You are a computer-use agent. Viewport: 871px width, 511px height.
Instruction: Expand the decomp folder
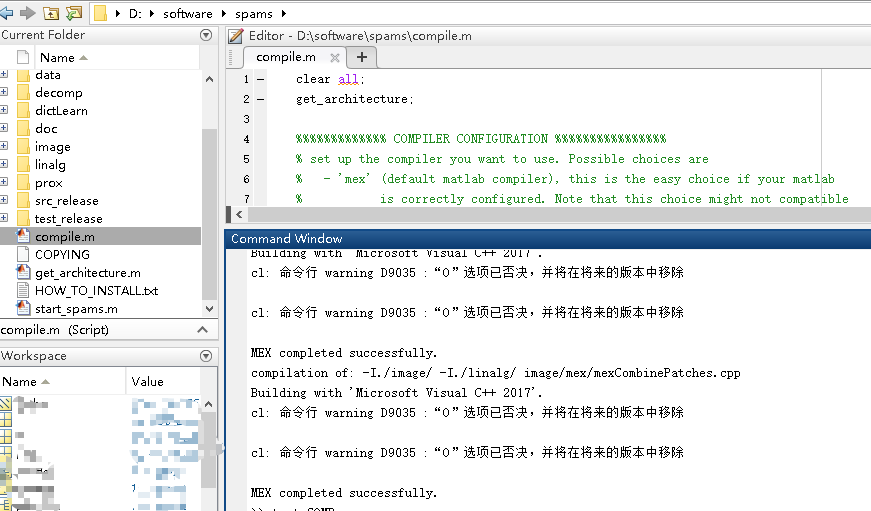pos(4,92)
